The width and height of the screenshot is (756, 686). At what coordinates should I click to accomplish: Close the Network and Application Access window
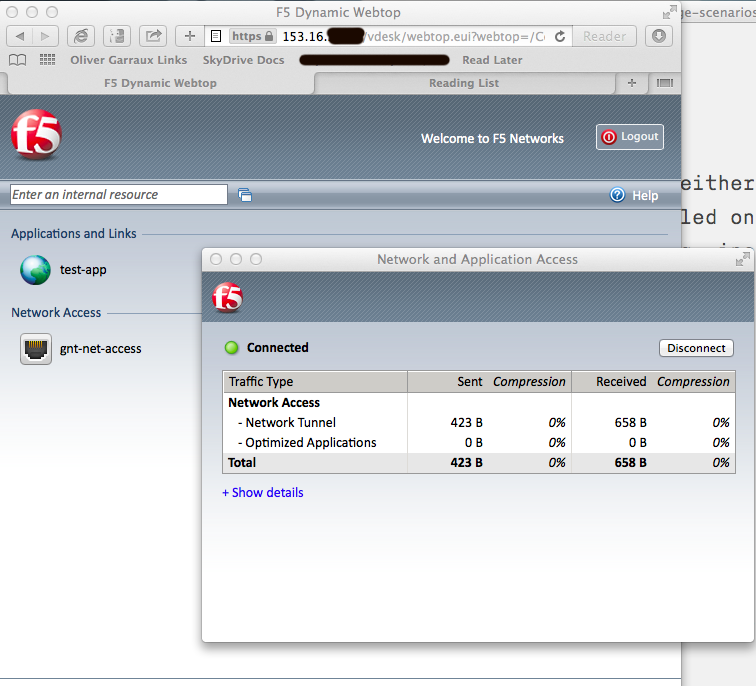point(216,259)
